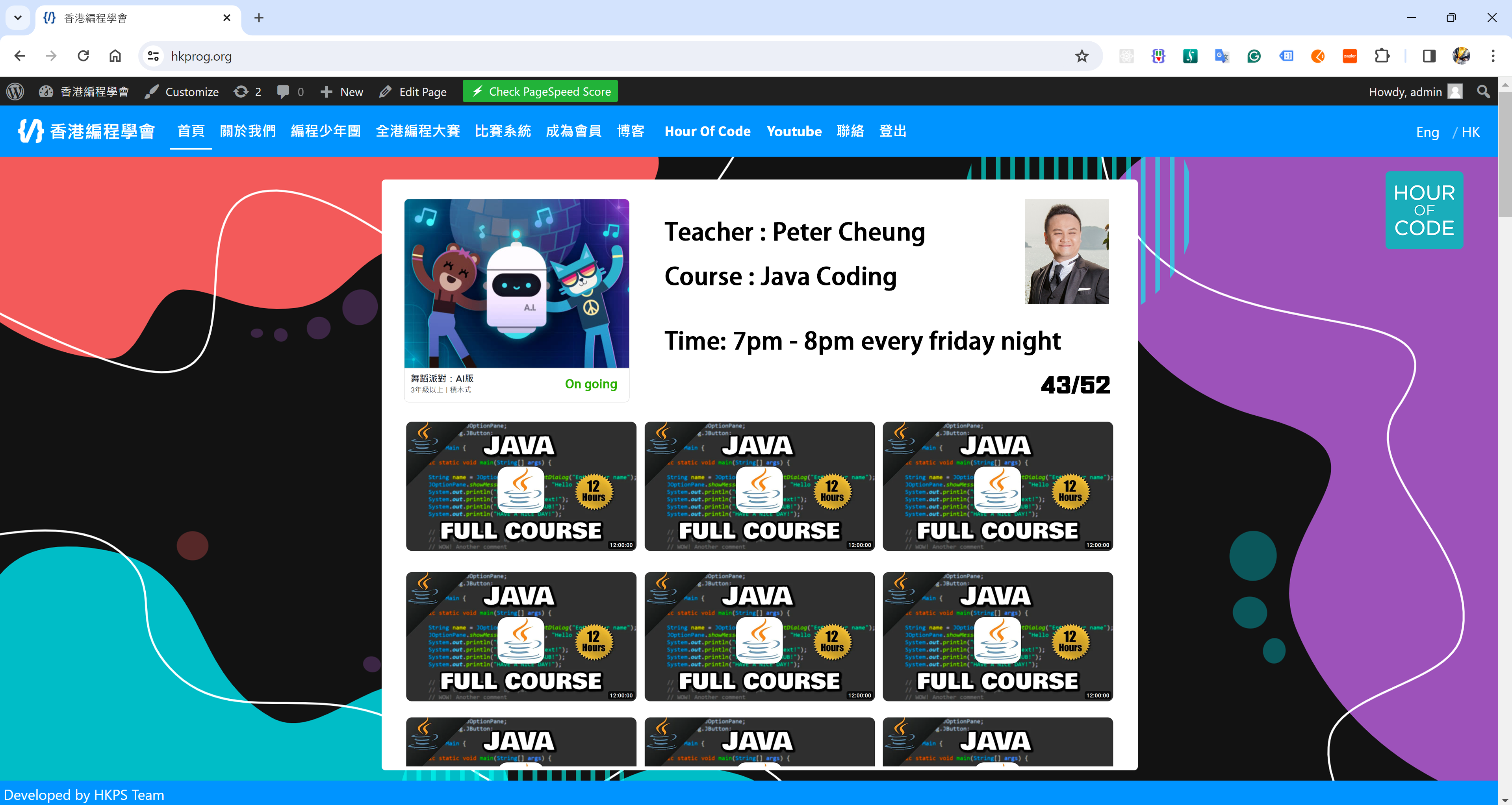This screenshot has height=805, width=1512.
Task: Select the 首頁 navigation item
Action: point(191,131)
